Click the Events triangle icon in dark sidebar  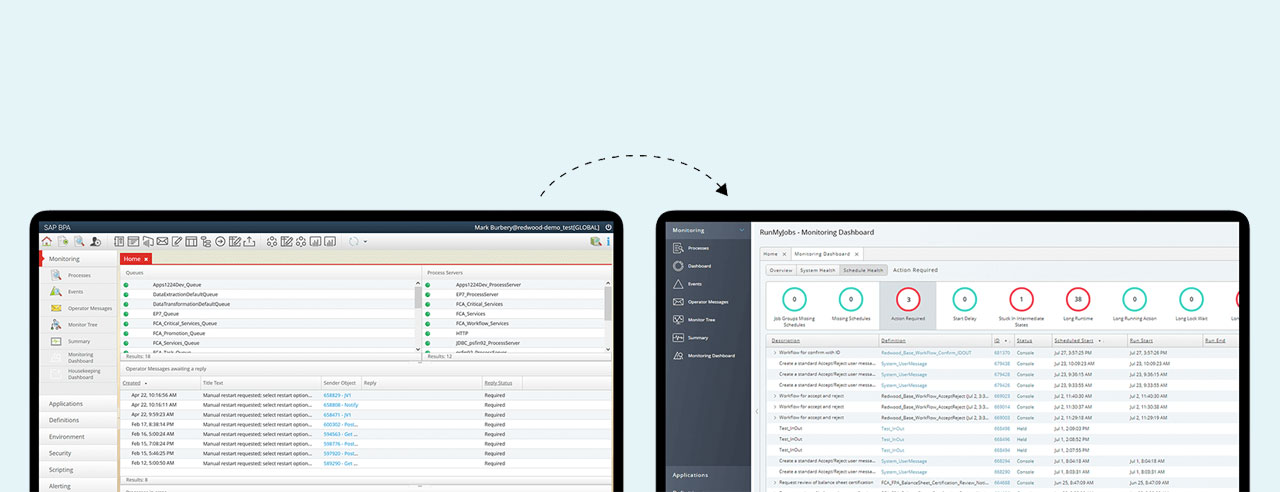pyautogui.click(x=679, y=284)
